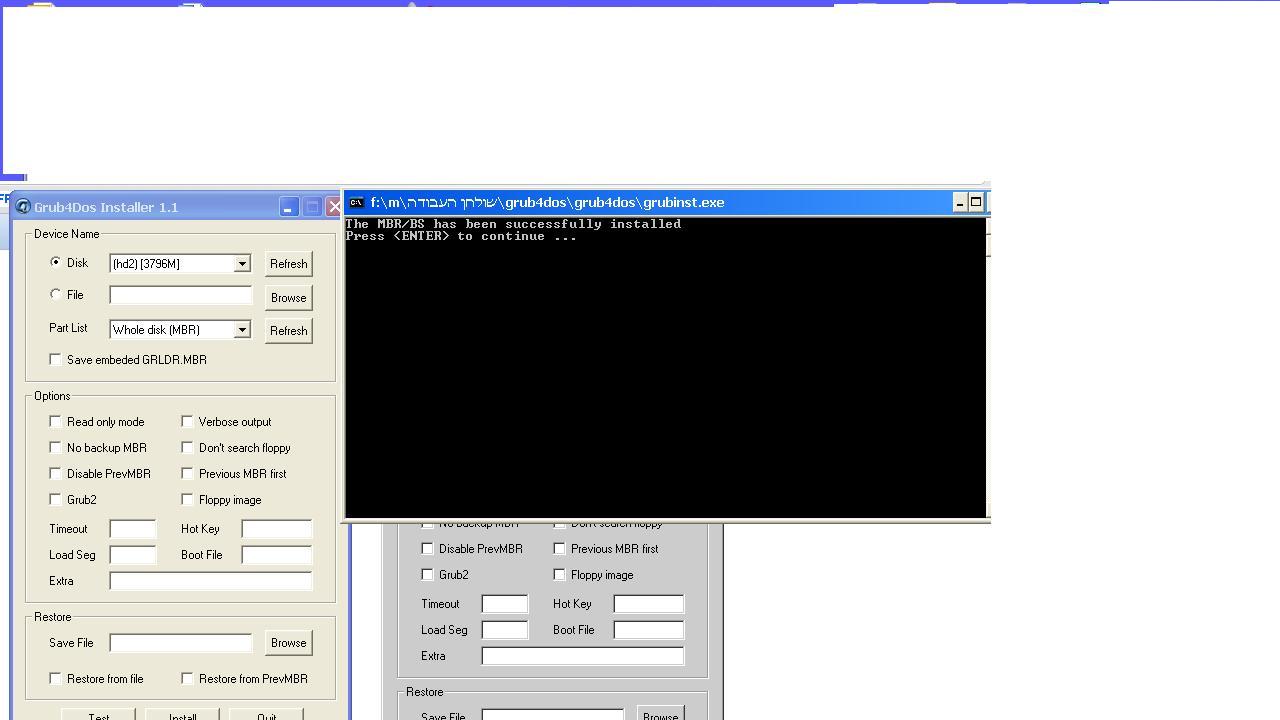Open the grubinst.exe console system menu icon

point(356,202)
